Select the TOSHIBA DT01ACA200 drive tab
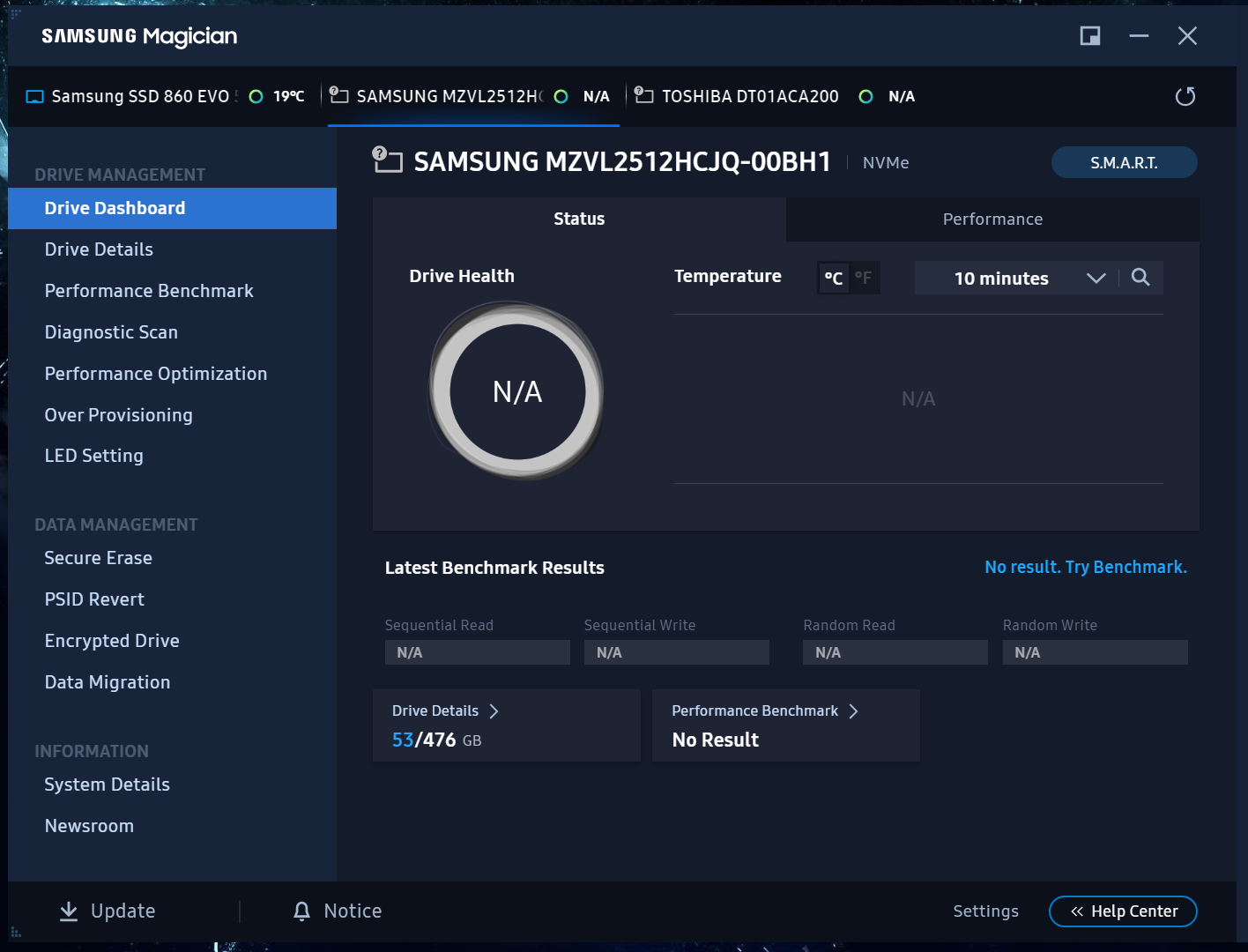The image size is (1248, 952). pyautogui.click(x=776, y=96)
